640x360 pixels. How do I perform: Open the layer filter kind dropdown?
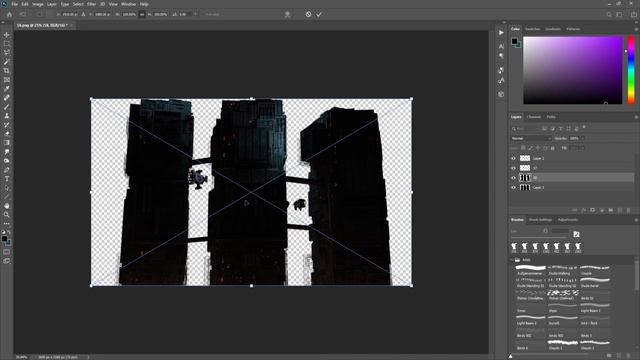(525, 129)
